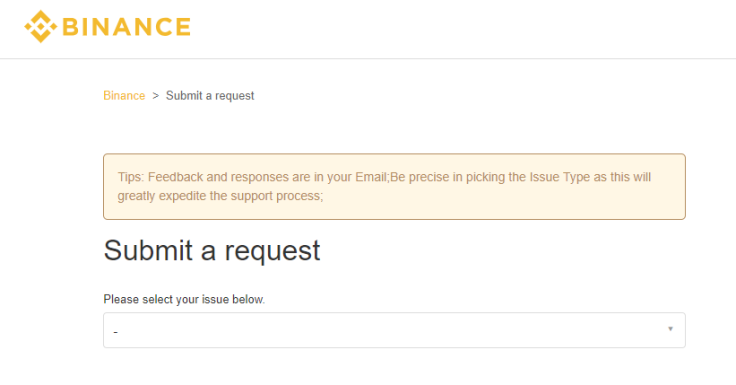
Task: Click the Email mention in tips banner
Action: pyautogui.click(x=370, y=177)
